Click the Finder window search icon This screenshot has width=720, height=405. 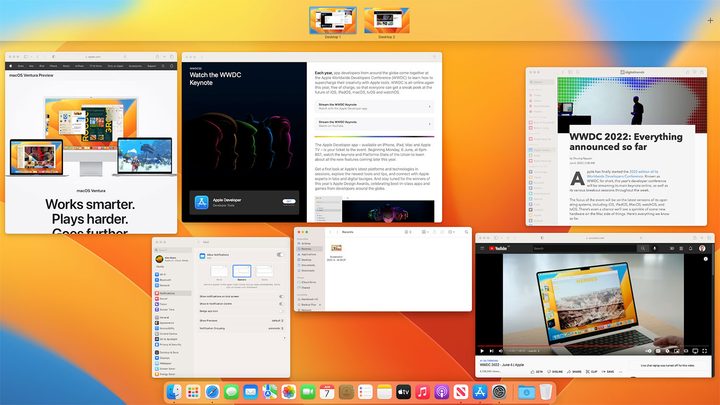[466, 232]
